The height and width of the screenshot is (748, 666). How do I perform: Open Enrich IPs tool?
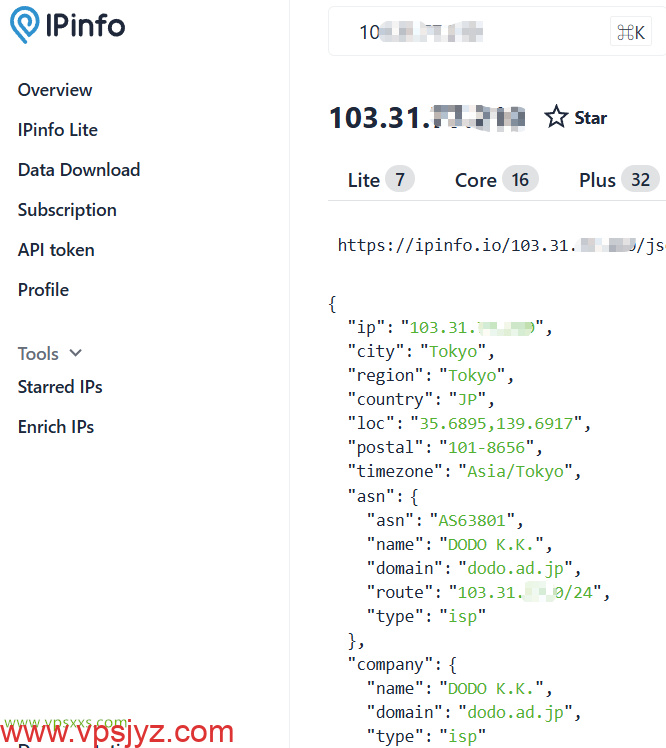pos(56,427)
